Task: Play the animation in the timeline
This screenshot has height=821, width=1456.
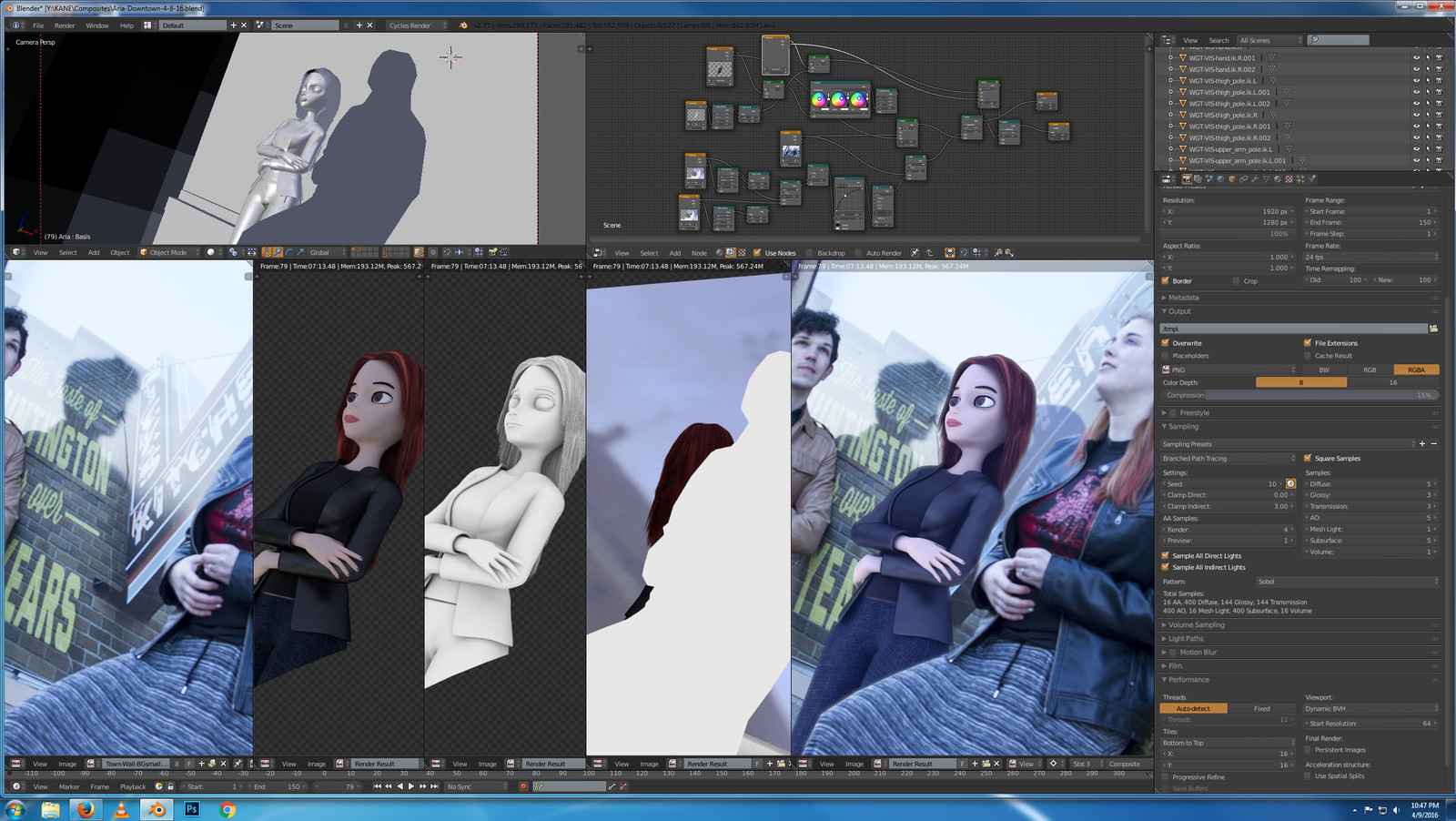Action: point(411,786)
